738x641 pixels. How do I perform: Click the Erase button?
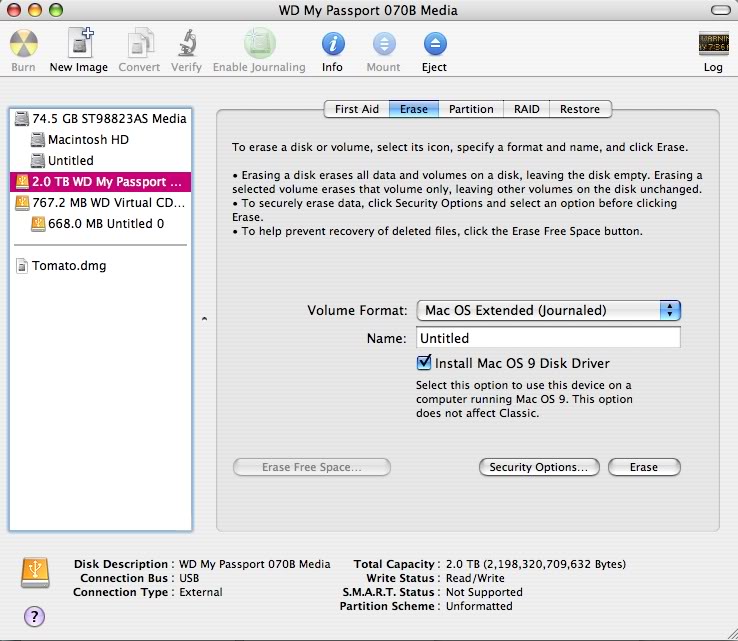click(x=644, y=467)
